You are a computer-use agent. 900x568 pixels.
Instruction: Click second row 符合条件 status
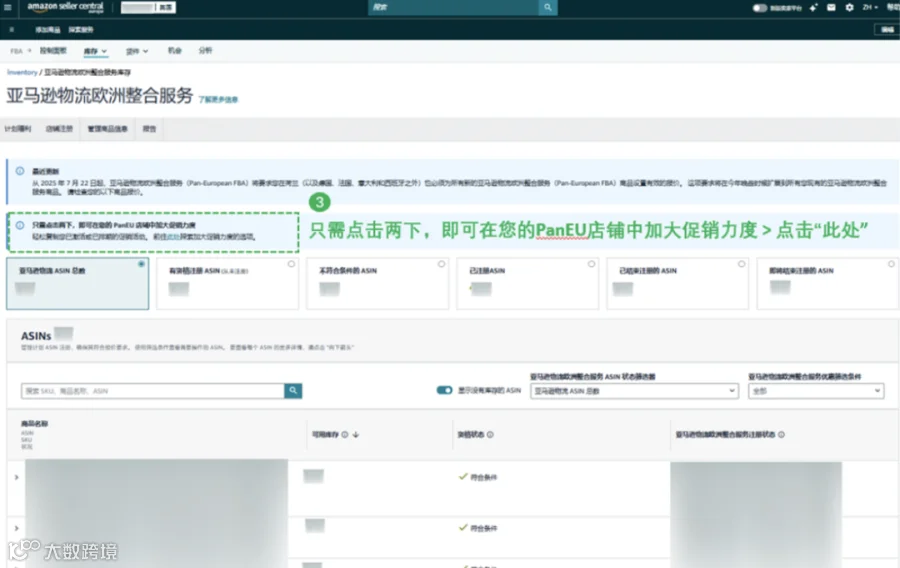click(478, 528)
